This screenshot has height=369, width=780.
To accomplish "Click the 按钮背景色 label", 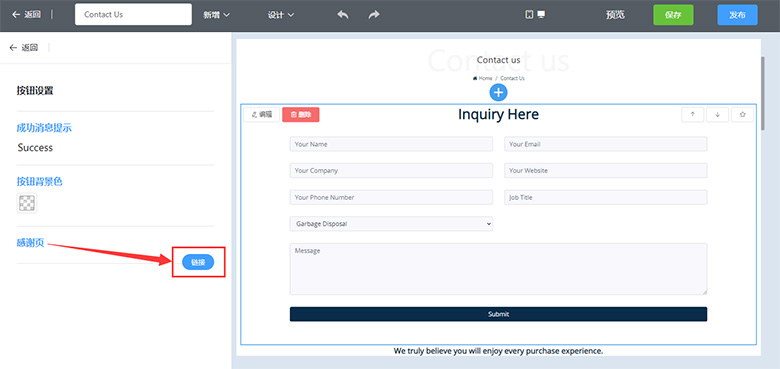I will click(x=39, y=182).
